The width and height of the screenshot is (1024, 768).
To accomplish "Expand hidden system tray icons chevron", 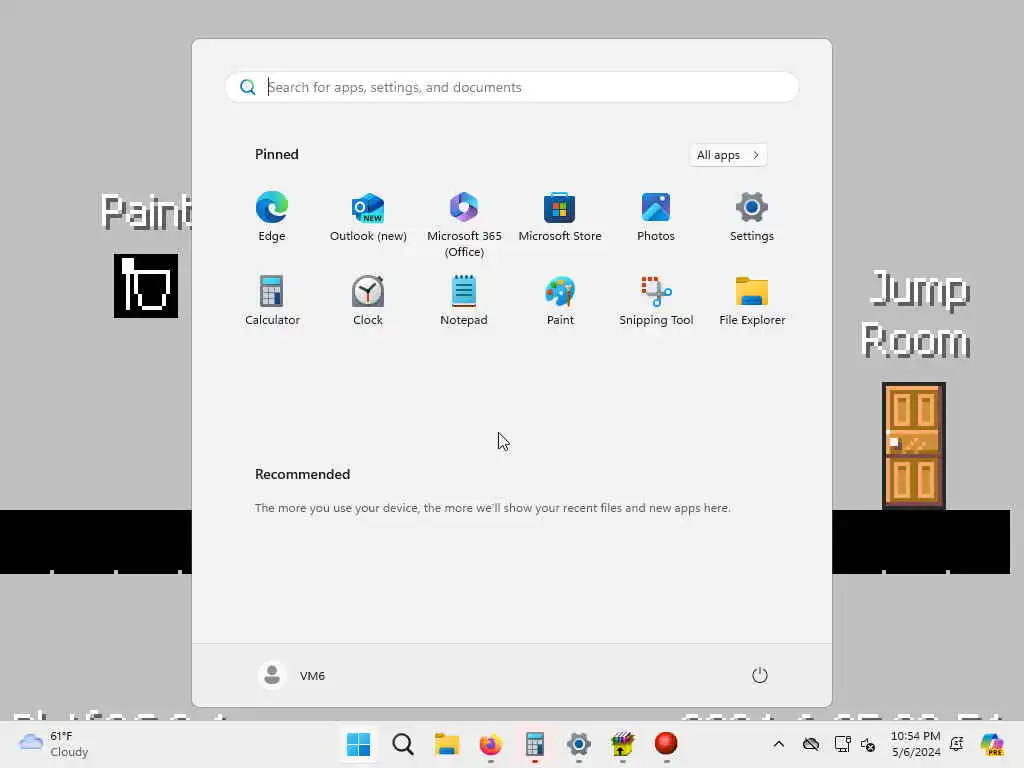I will [x=778, y=744].
